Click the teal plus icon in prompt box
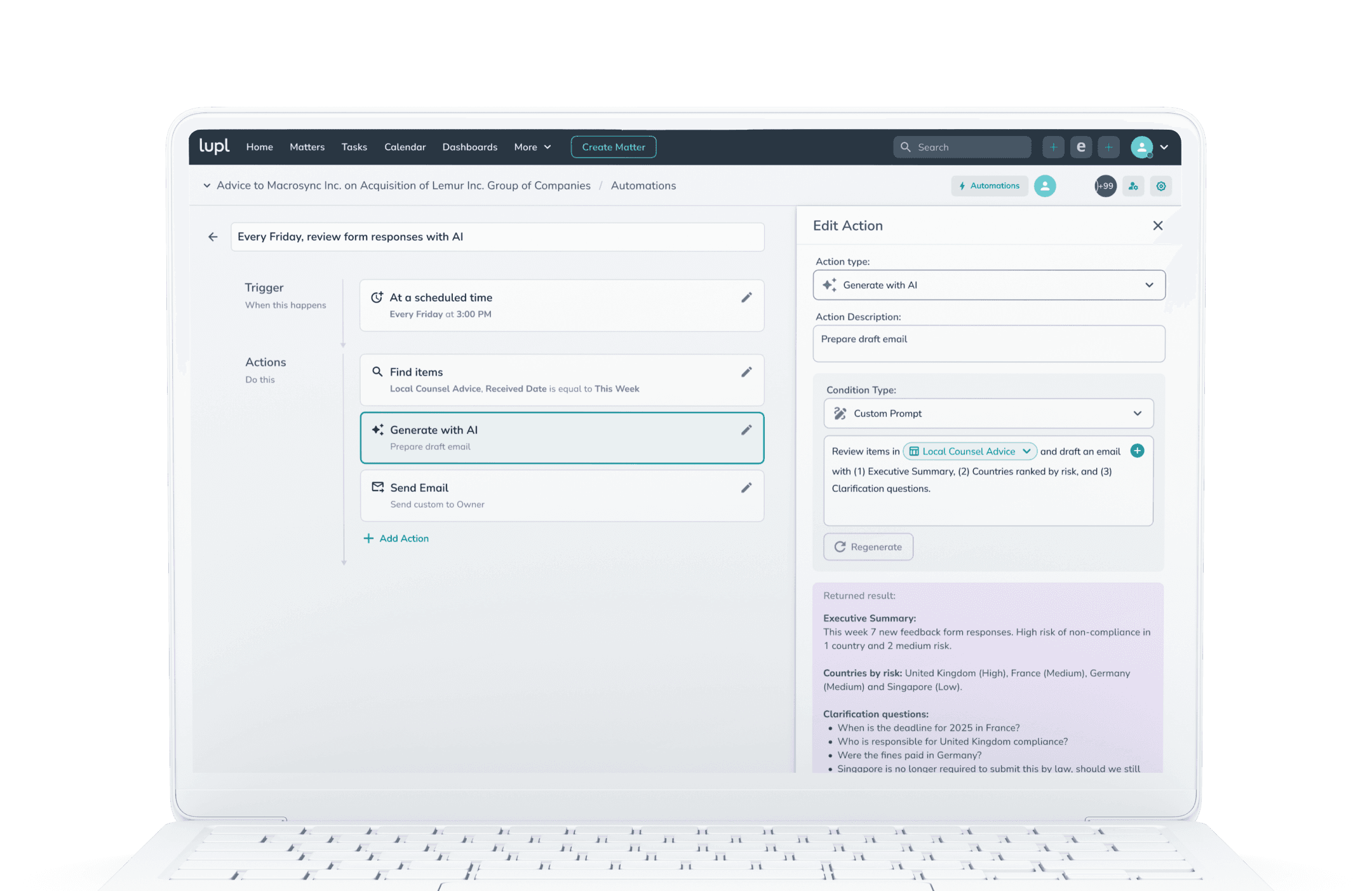The height and width of the screenshot is (891, 1372). click(x=1137, y=451)
